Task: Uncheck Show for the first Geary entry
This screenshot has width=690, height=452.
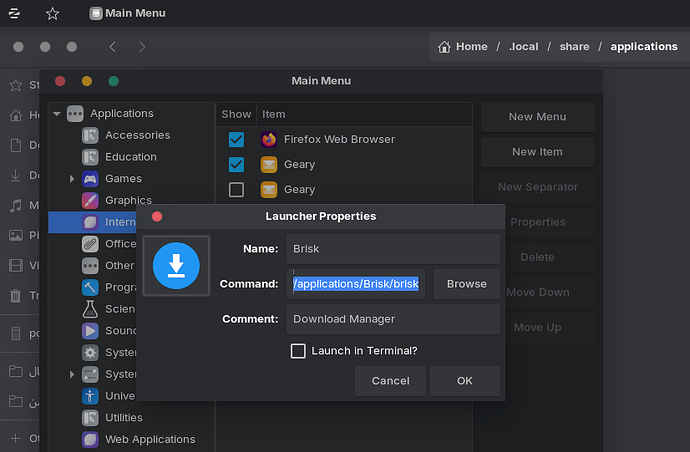Action: coord(236,165)
